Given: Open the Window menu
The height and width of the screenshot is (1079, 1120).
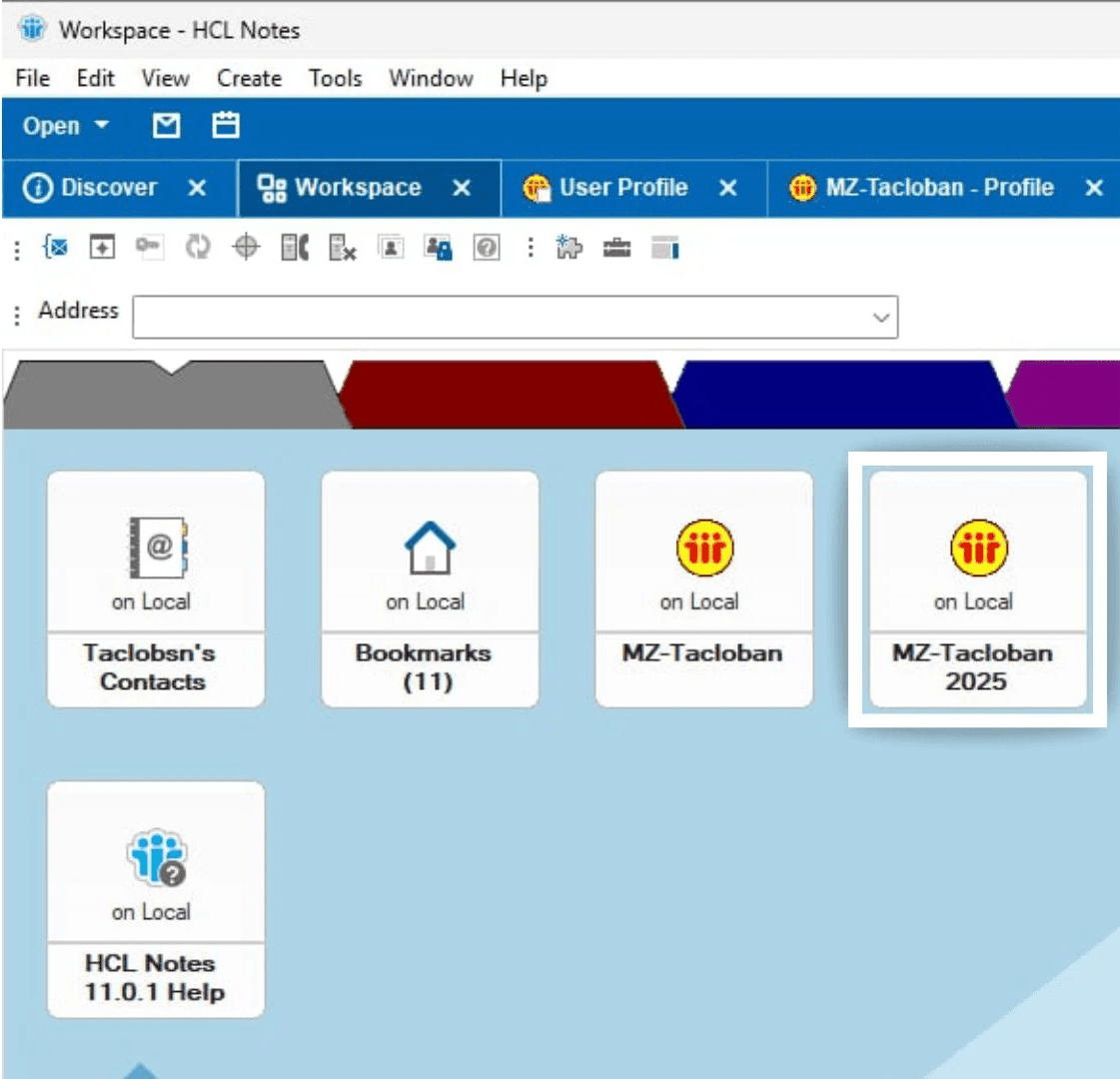Looking at the screenshot, I should pyautogui.click(x=431, y=78).
